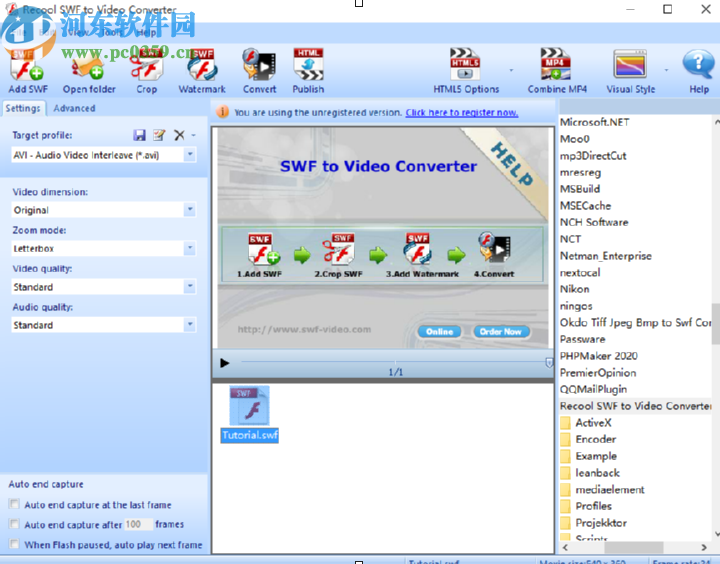Select mp3DirectCut in folder list
Viewport: 720px width, 564px height.
pyautogui.click(x=593, y=156)
